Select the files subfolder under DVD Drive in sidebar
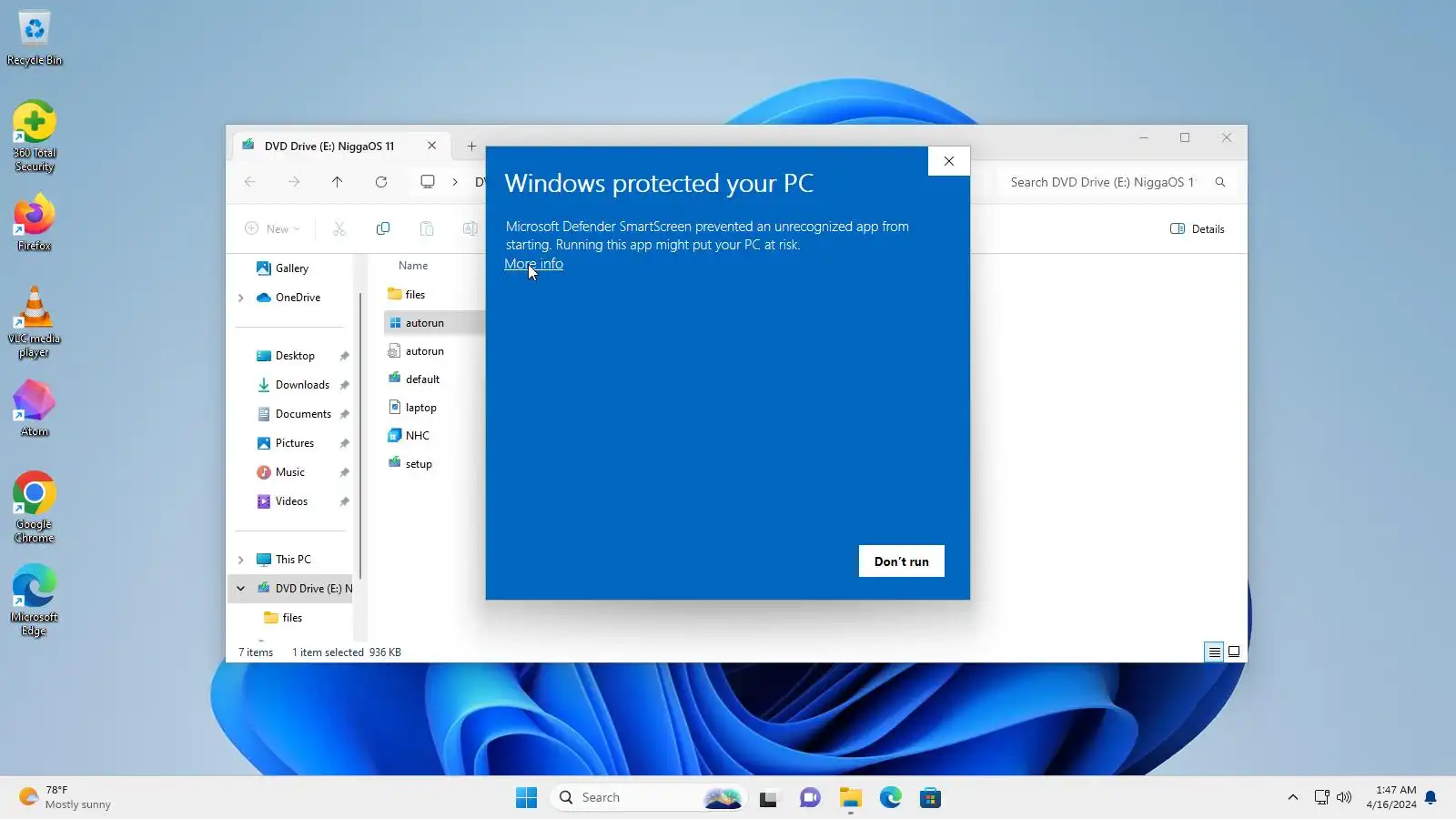 coord(282,618)
